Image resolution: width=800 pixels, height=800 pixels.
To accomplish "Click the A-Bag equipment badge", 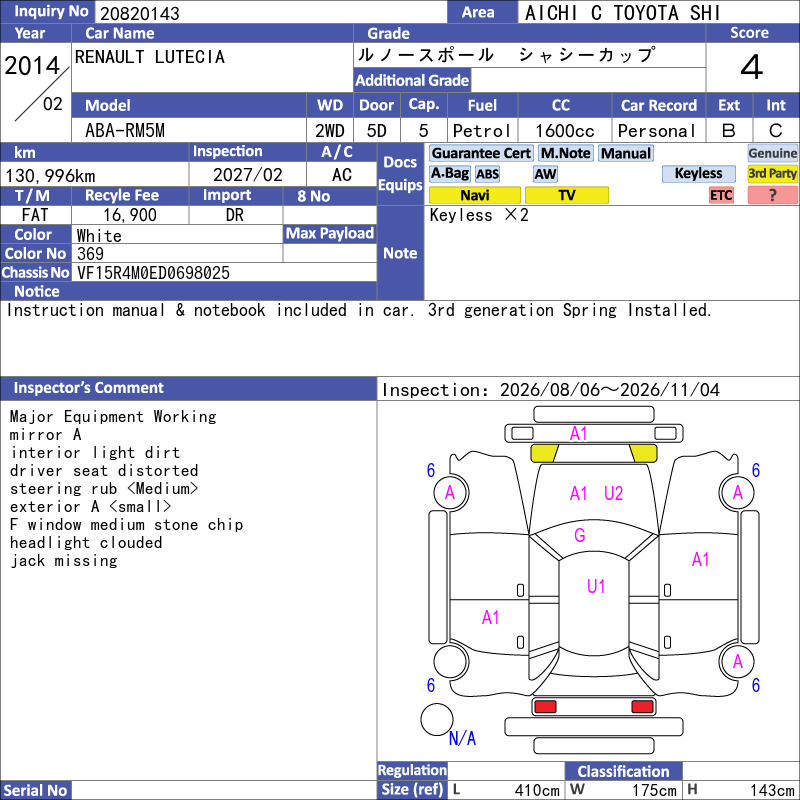I will pyautogui.click(x=449, y=173).
